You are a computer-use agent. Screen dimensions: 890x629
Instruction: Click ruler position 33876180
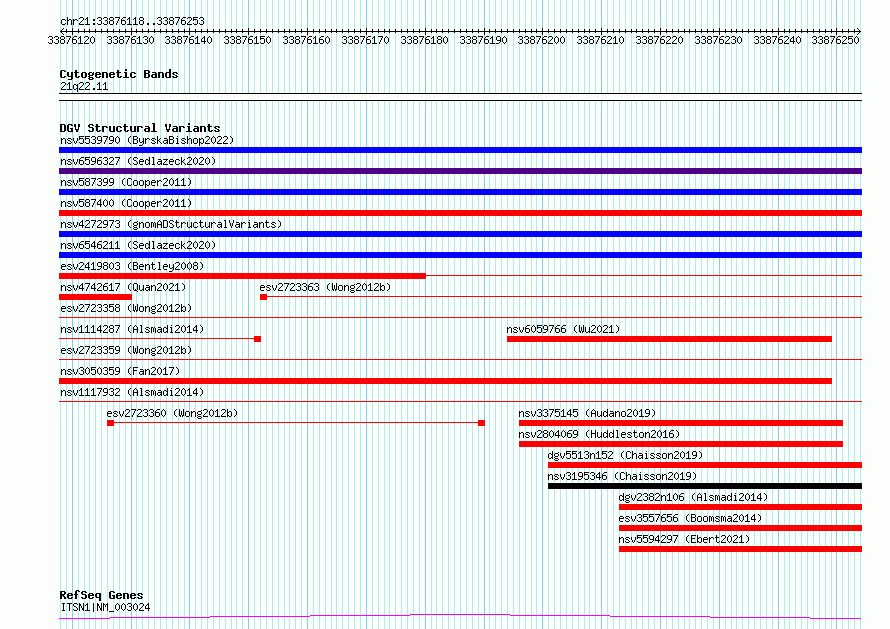pyautogui.click(x=424, y=40)
